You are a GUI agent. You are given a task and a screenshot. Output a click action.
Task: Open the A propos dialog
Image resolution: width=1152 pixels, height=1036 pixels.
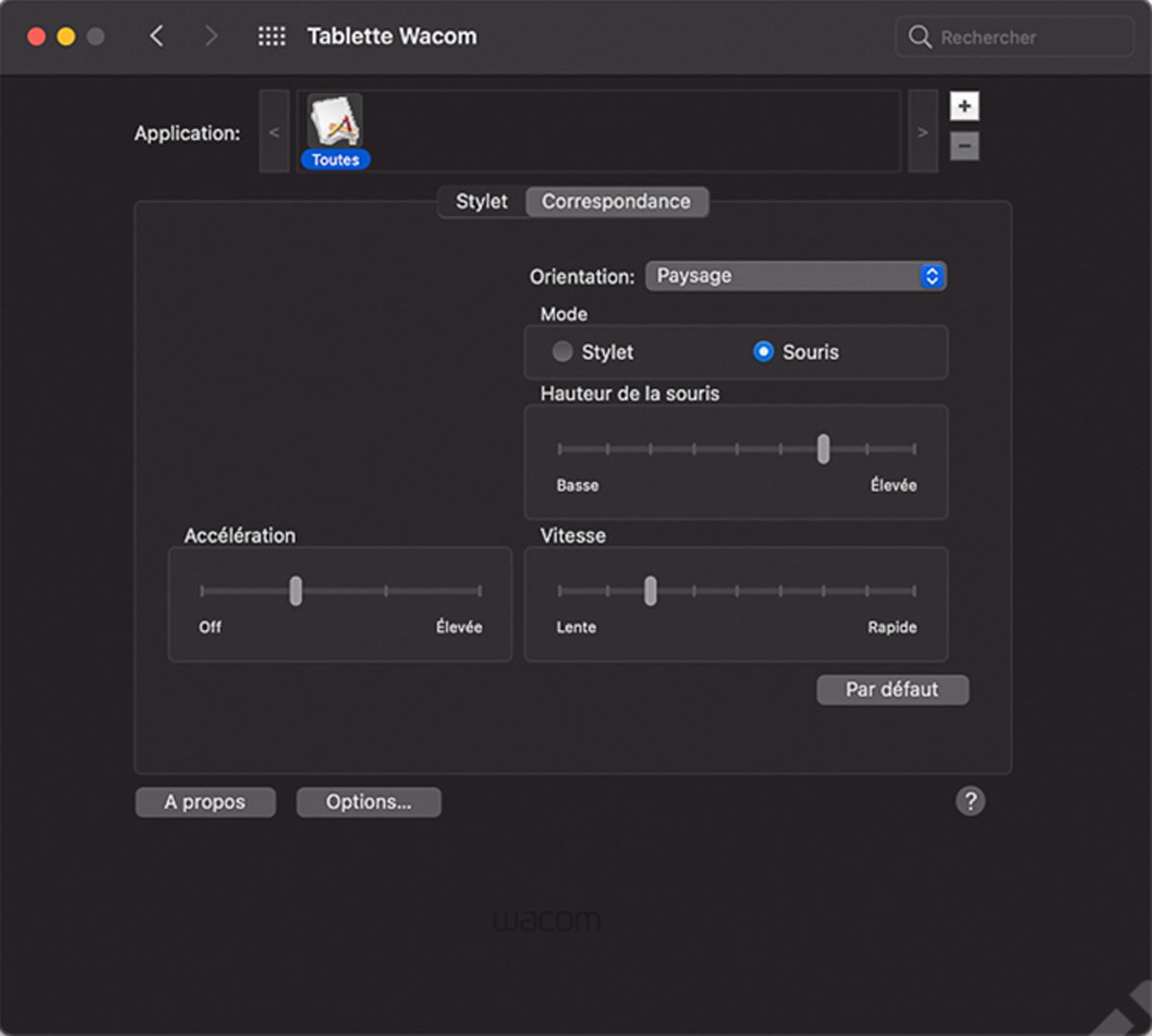click(205, 802)
